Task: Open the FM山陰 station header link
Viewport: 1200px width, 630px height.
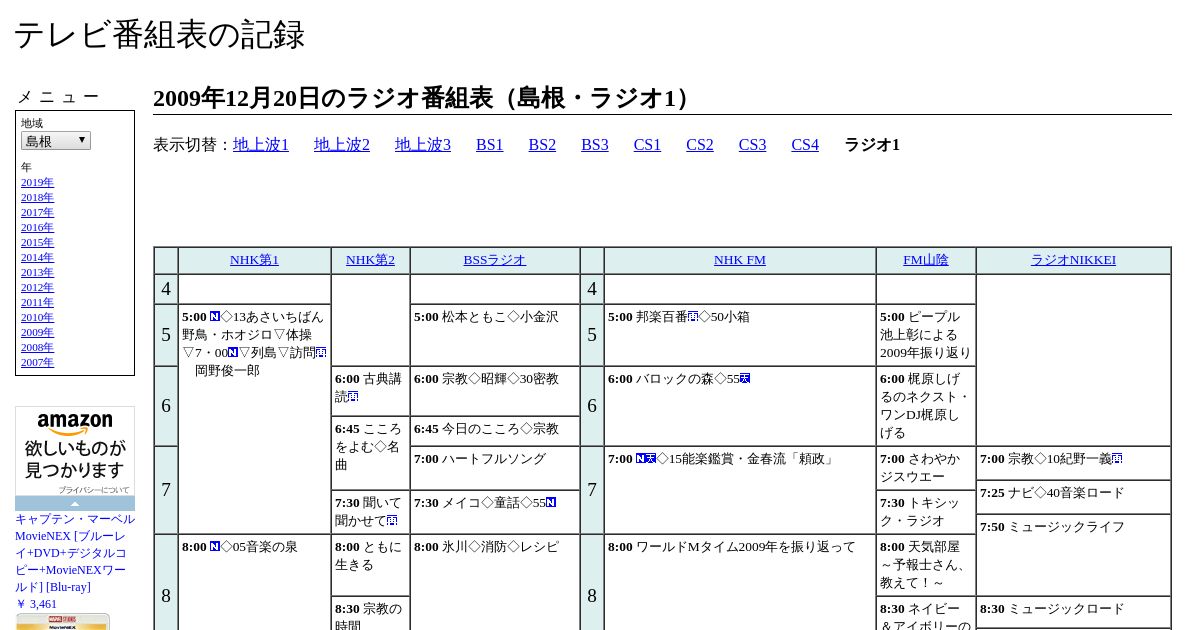Action: point(926,260)
